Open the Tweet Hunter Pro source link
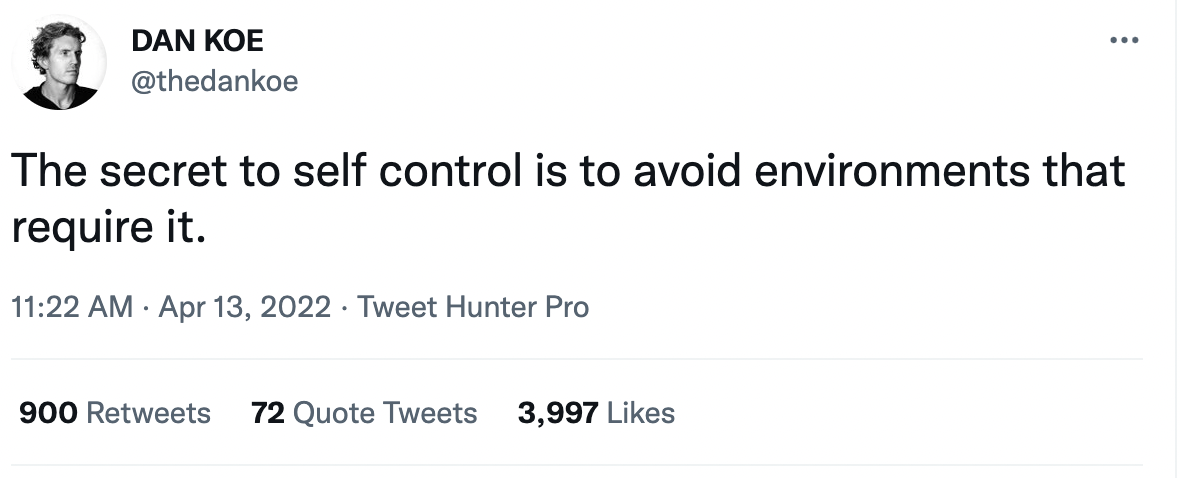The width and height of the screenshot is (1180, 478). [x=472, y=307]
